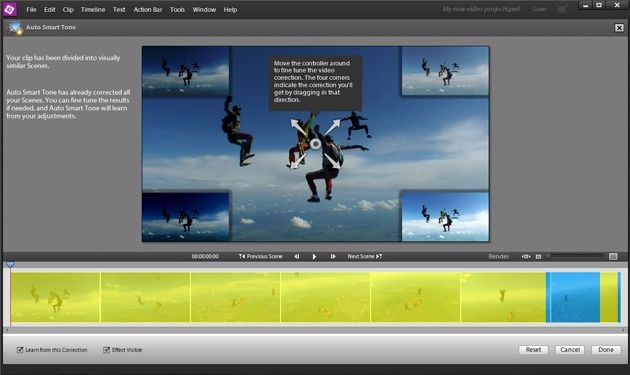Open the Timeline menu

pyautogui.click(x=93, y=9)
